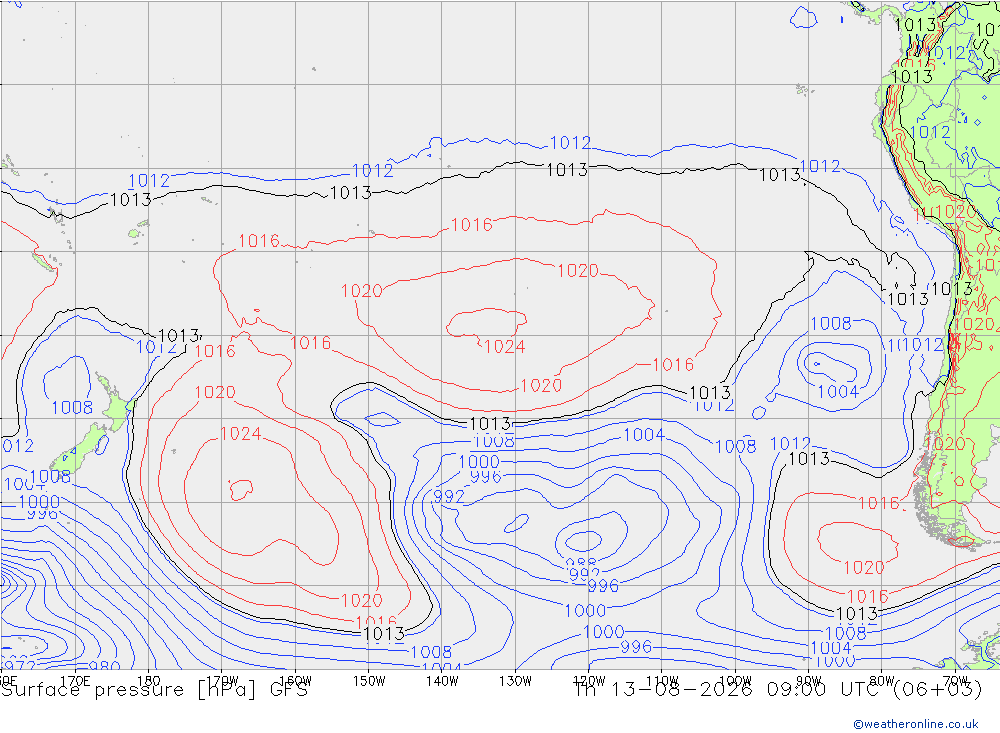
Task: Select the 980 isobar label near 170E
Action: pyautogui.click(x=105, y=666)
